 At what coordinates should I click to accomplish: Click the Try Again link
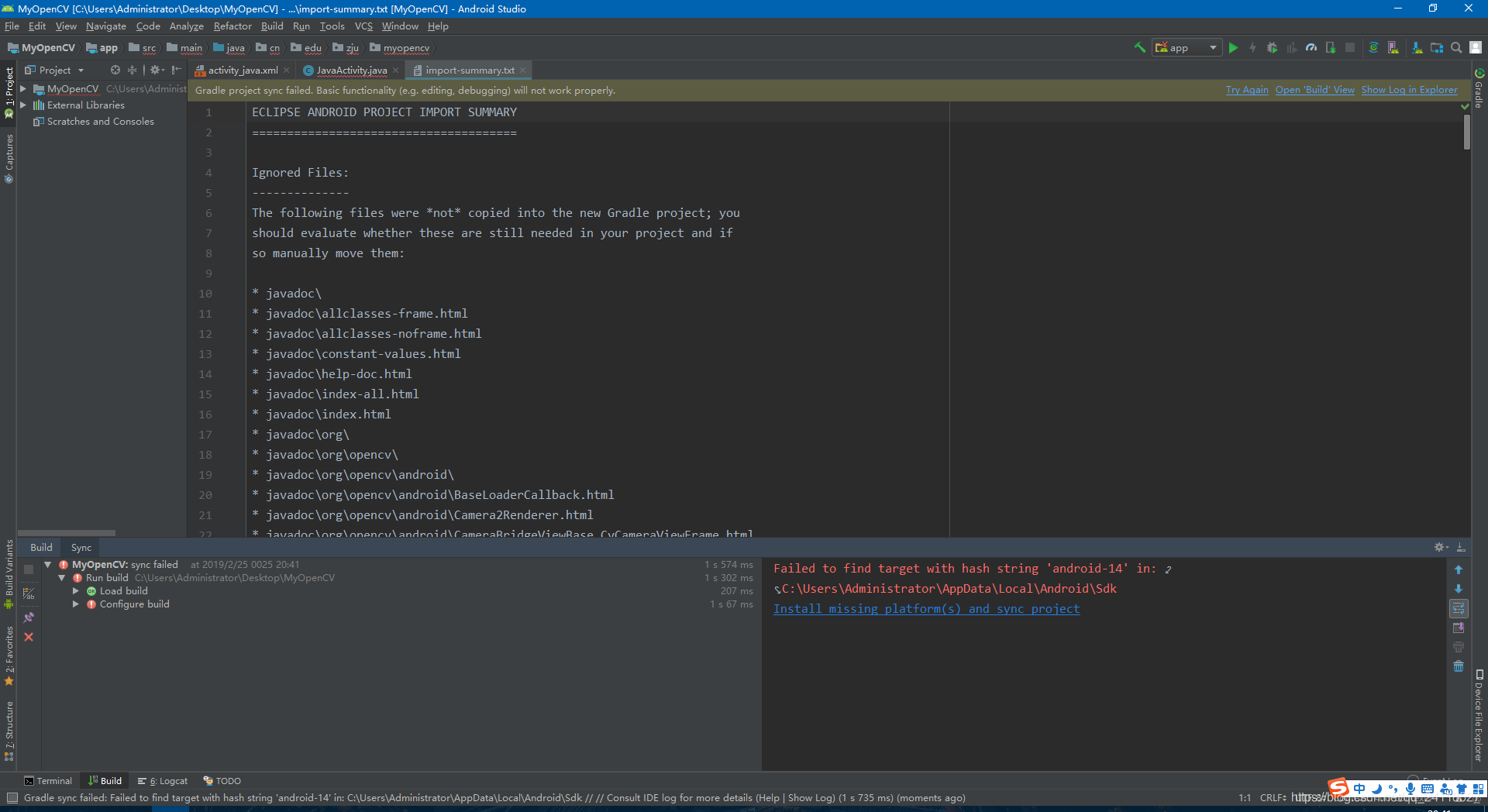click(x=1247, y=90)
